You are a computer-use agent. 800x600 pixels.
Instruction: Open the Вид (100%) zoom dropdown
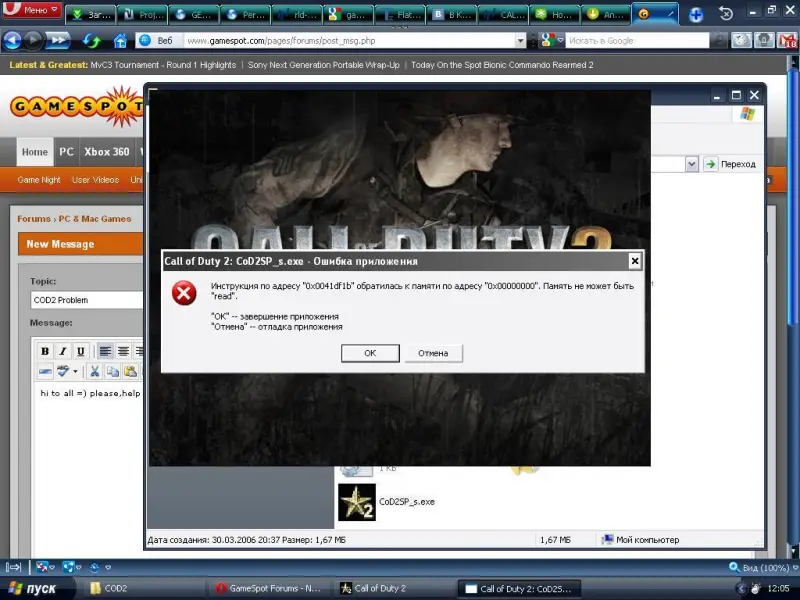[x=763, y=567]
